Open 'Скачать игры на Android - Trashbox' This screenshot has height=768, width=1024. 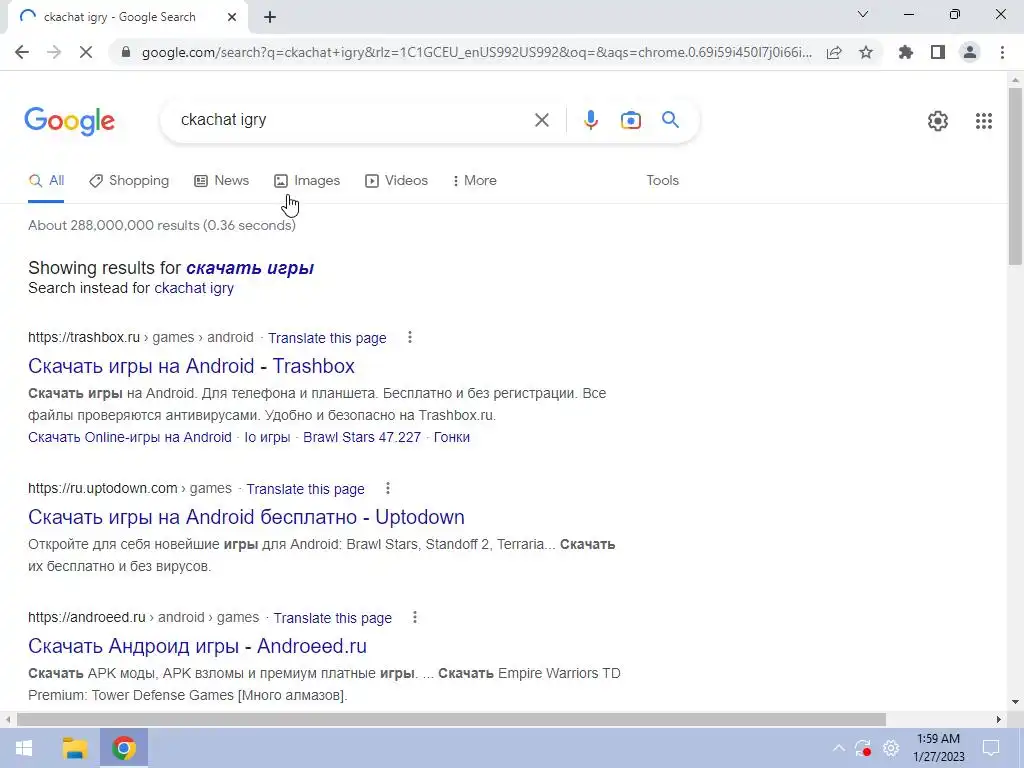[x=191, y=366]
